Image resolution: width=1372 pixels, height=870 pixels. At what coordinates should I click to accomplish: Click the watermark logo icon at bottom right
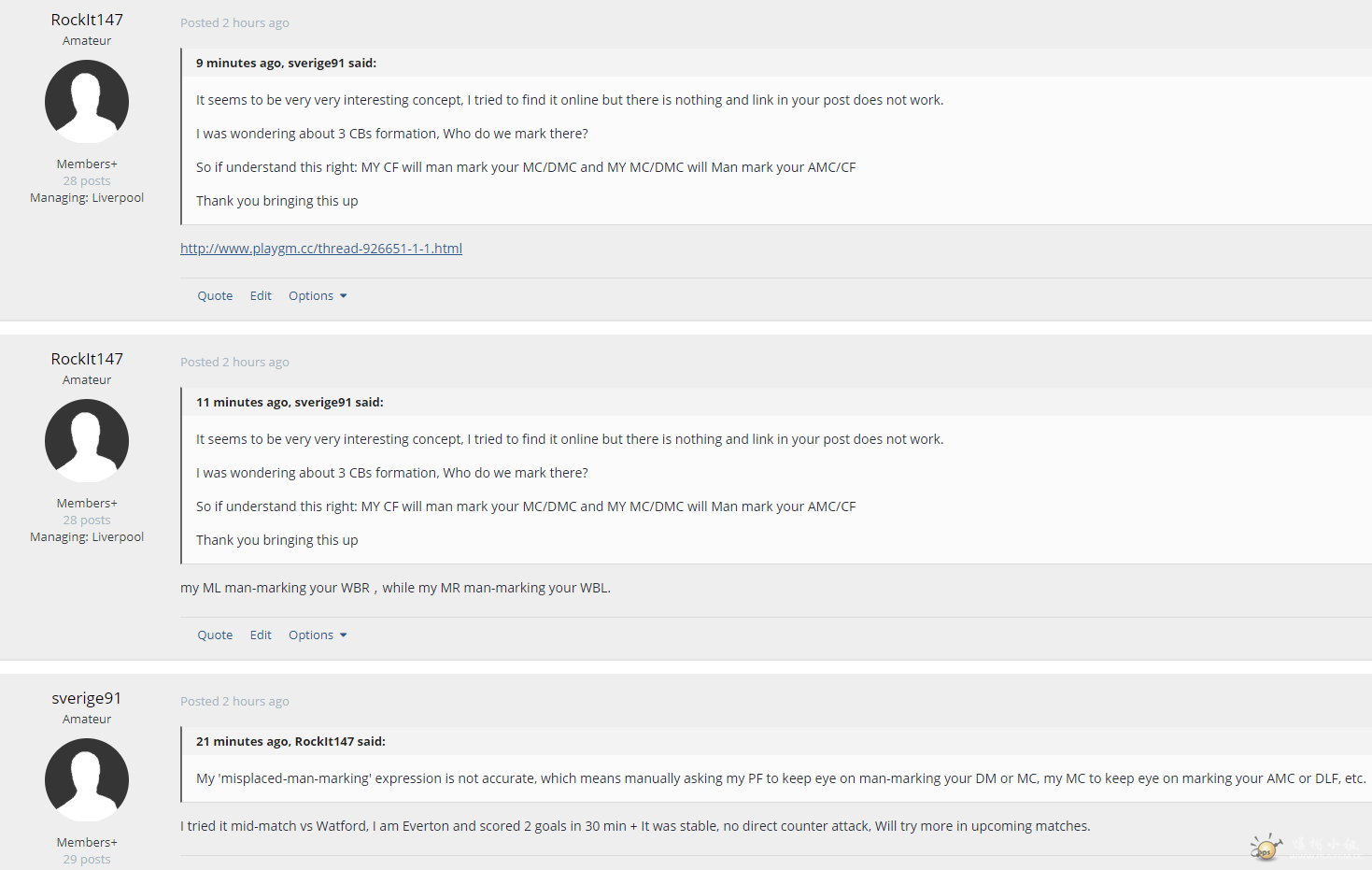(1266, 847)
